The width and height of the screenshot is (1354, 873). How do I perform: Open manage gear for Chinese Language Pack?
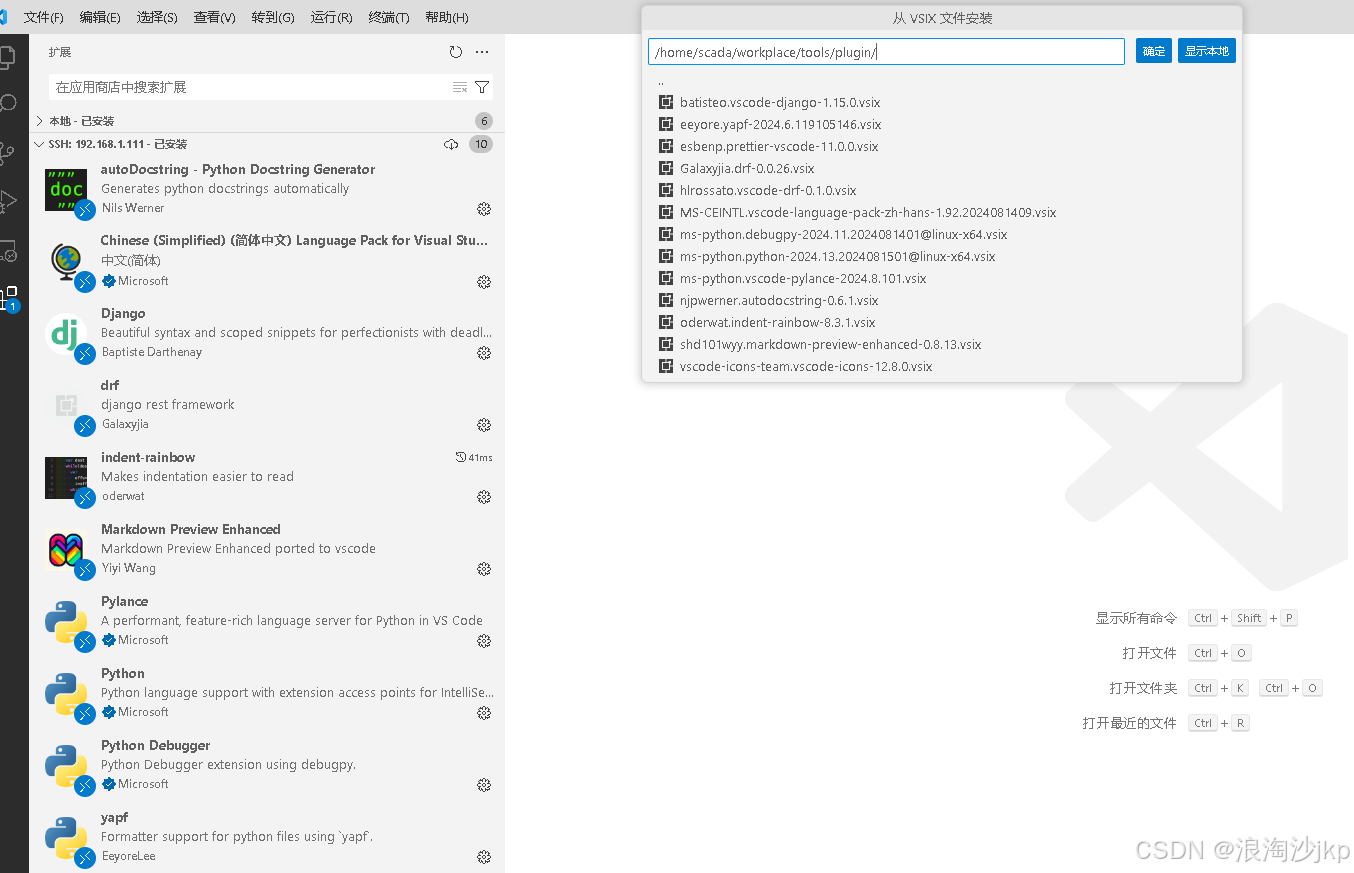[x=484, y=282]
